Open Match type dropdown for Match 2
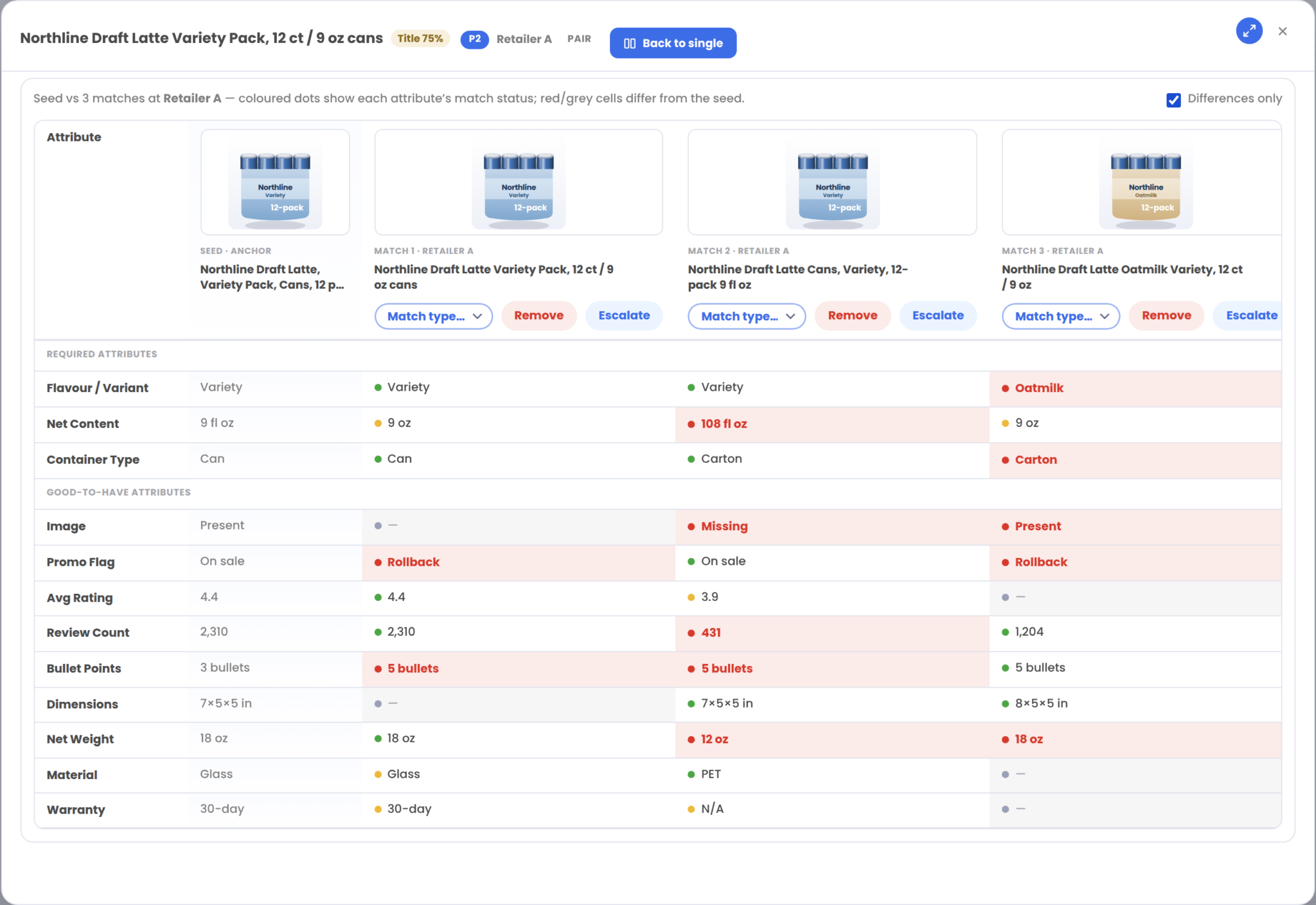 (x=747, y=316)
